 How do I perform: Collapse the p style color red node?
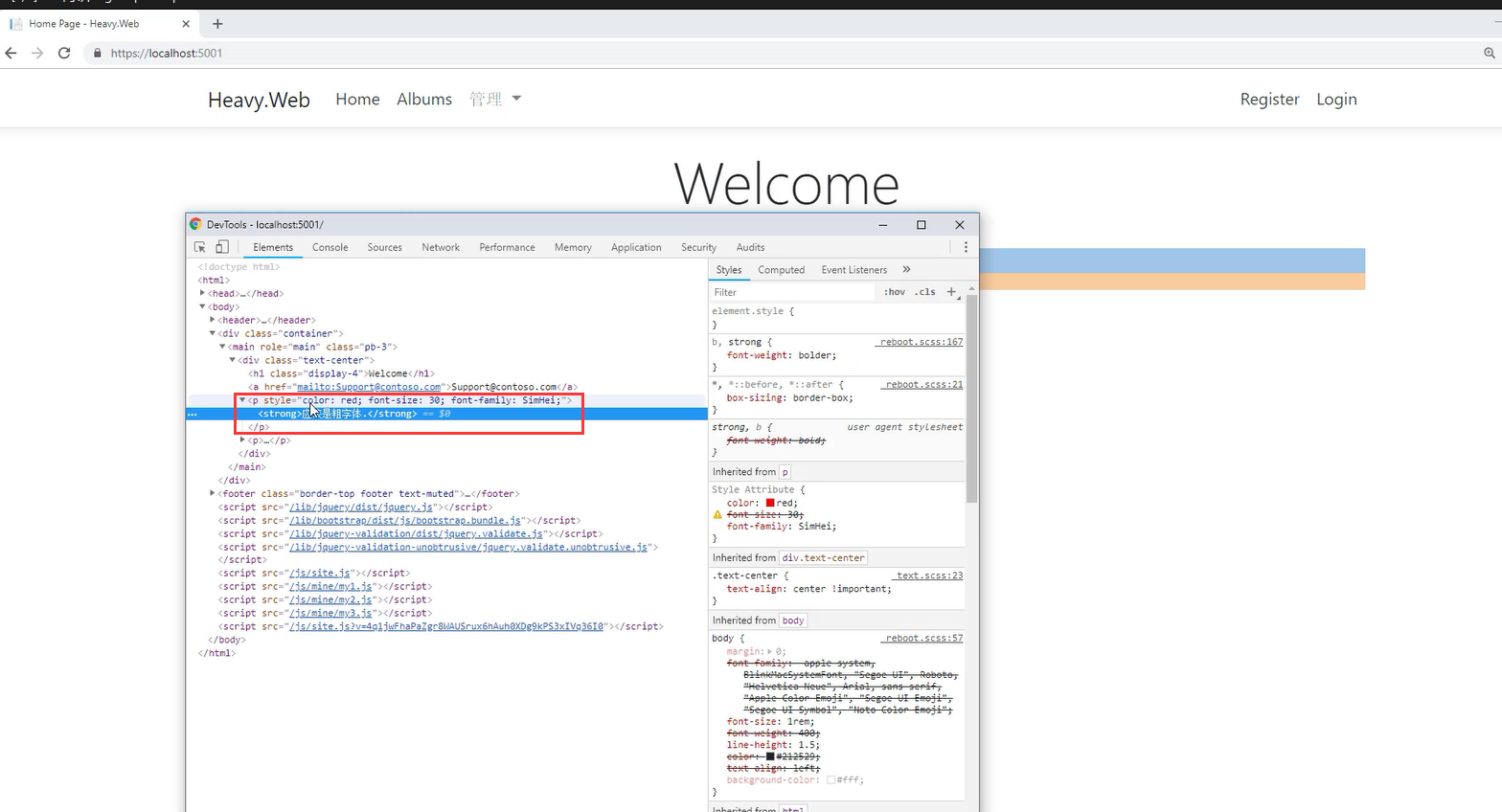(x=242, y=400)
